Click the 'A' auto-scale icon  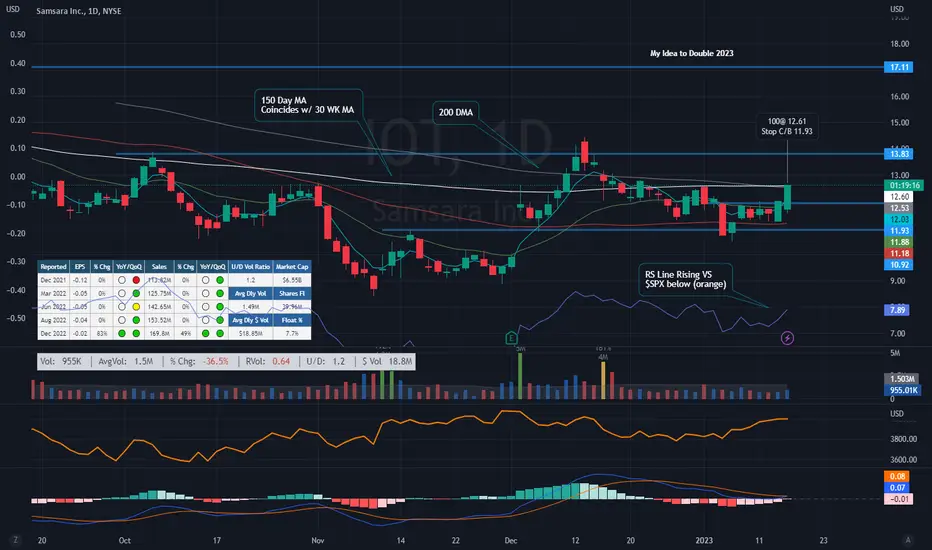tap(908, 540)
